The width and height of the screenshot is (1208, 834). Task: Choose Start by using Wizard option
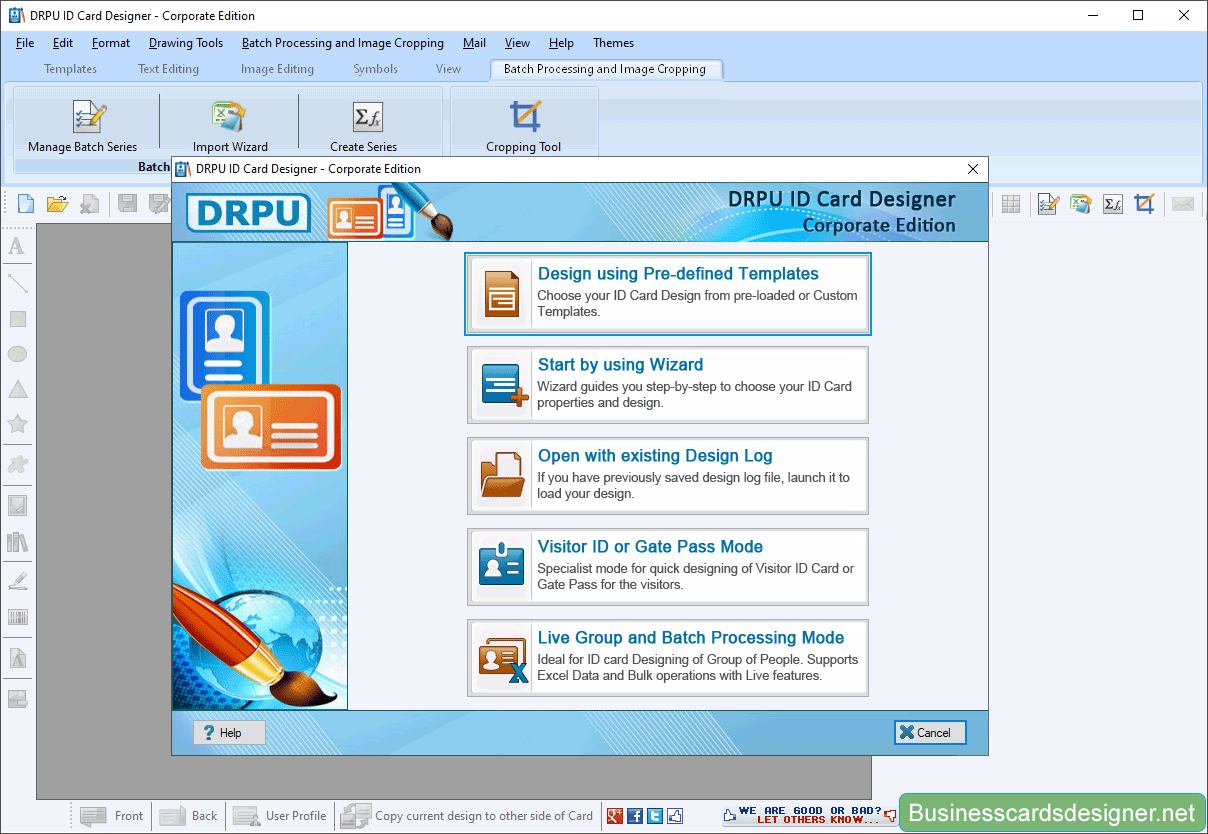668,385
